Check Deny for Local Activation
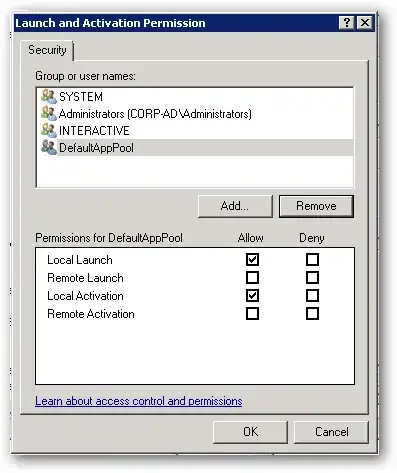 coord(312,295)
